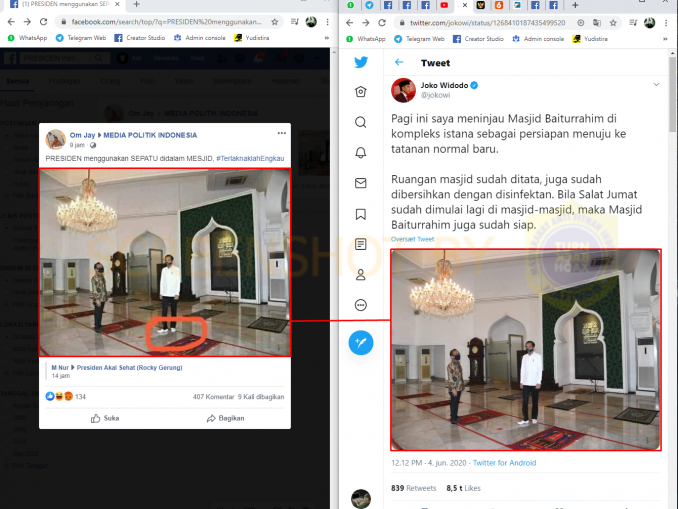The height and width of the screenshot is (509, 678).
Task: Open the post options three-dot menu on Facebook post
Action: [281, 133]
